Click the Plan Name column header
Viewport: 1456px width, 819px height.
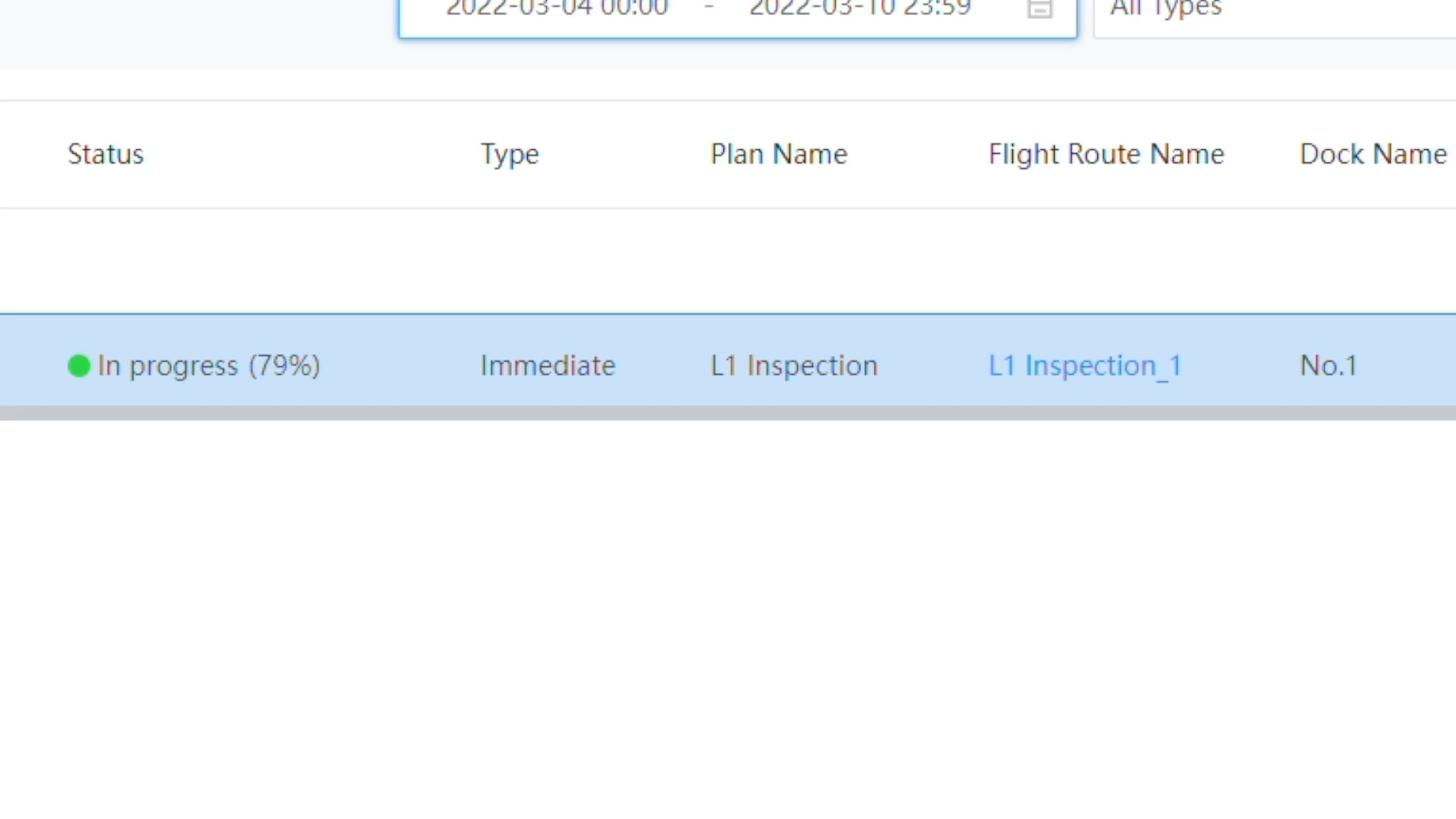779,154
